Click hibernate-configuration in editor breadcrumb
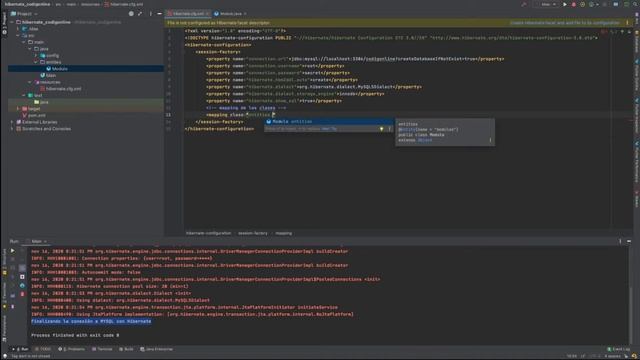Screen dimensions: 640x360 (209, 233)
